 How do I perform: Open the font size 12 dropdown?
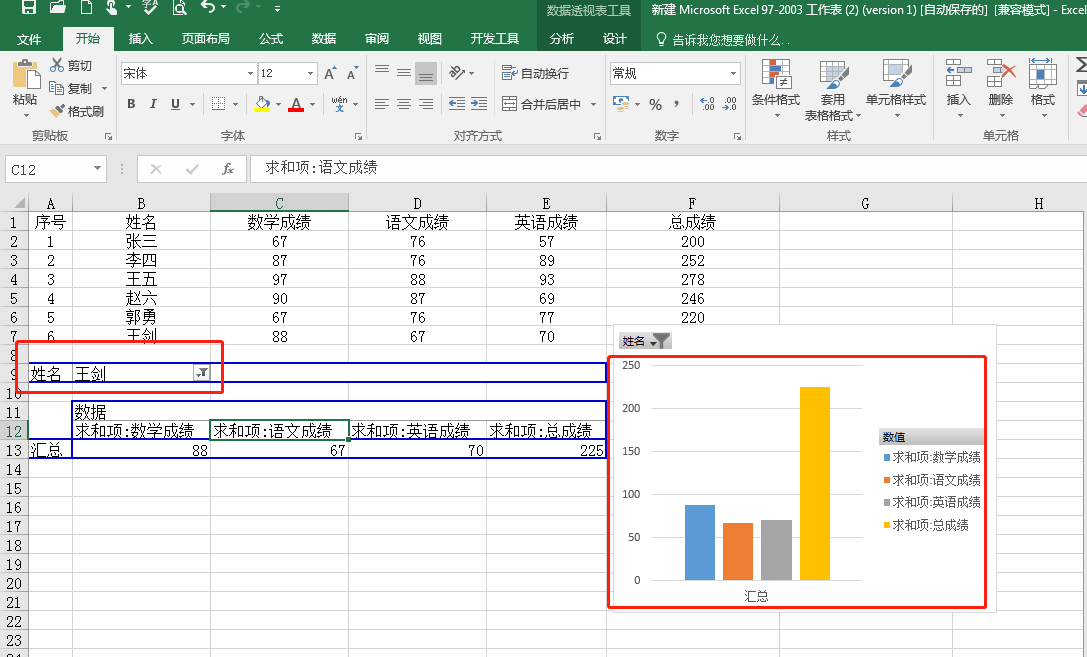310,73
